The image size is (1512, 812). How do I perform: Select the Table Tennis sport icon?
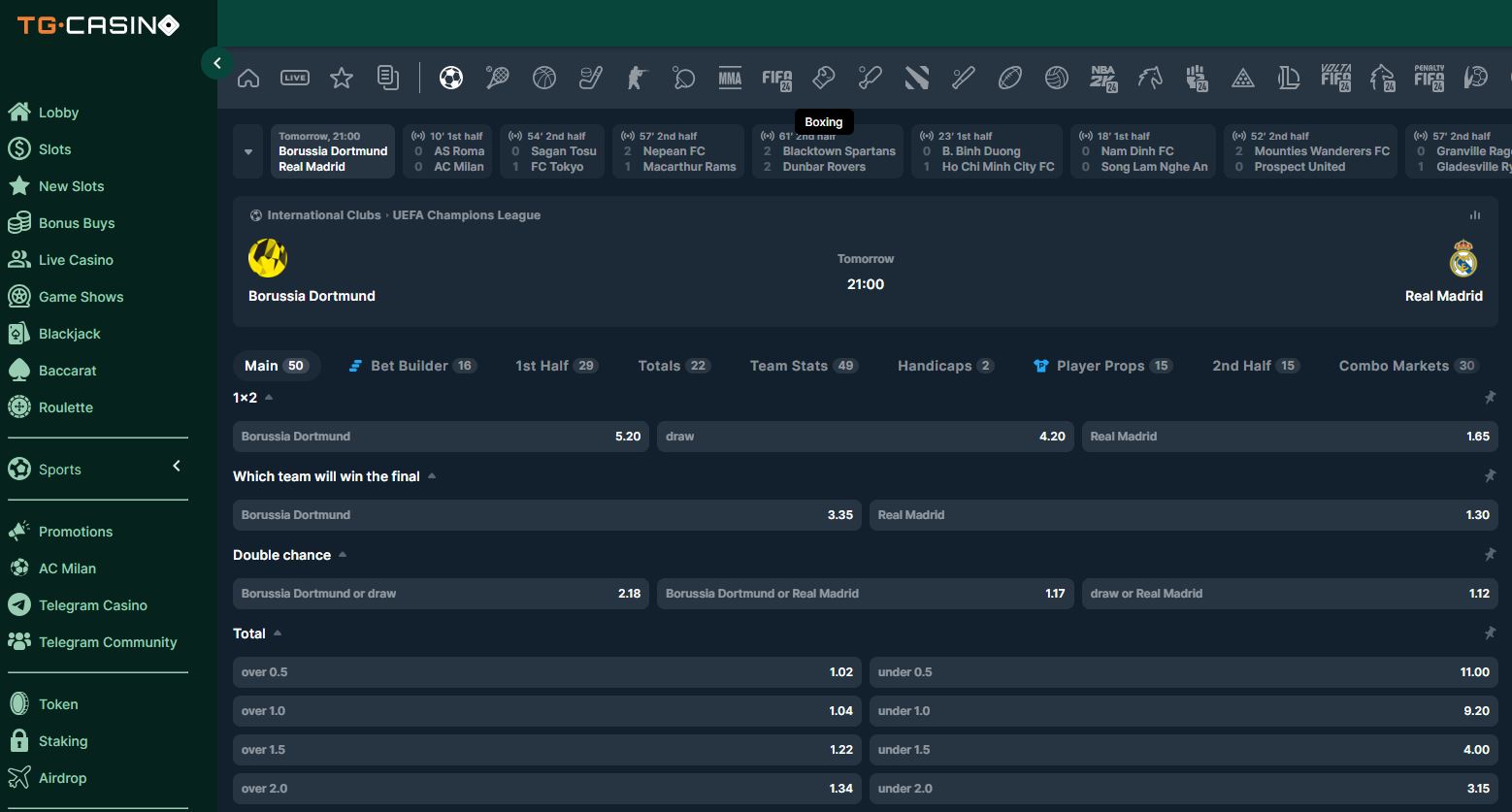683,78
